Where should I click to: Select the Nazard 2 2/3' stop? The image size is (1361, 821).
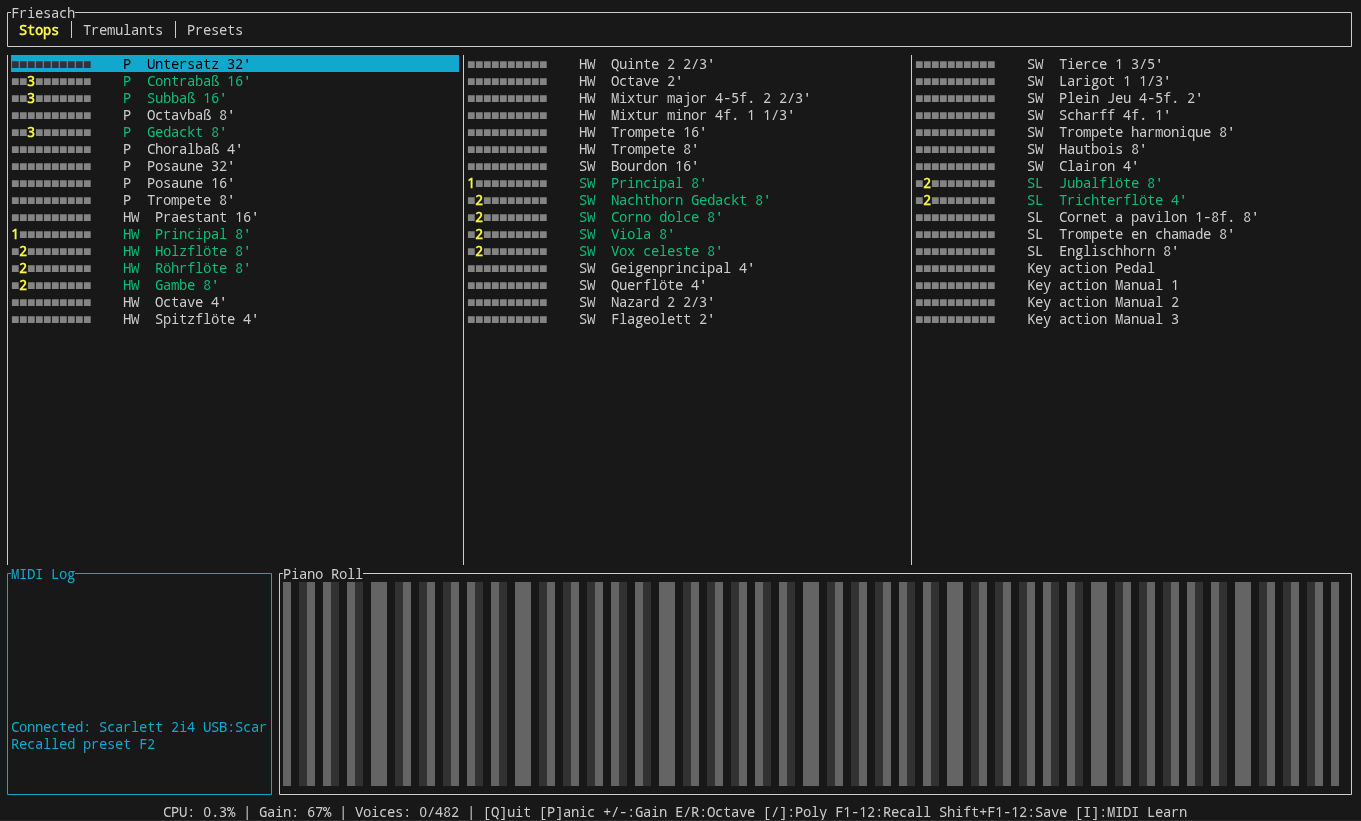tap(687, 302)
